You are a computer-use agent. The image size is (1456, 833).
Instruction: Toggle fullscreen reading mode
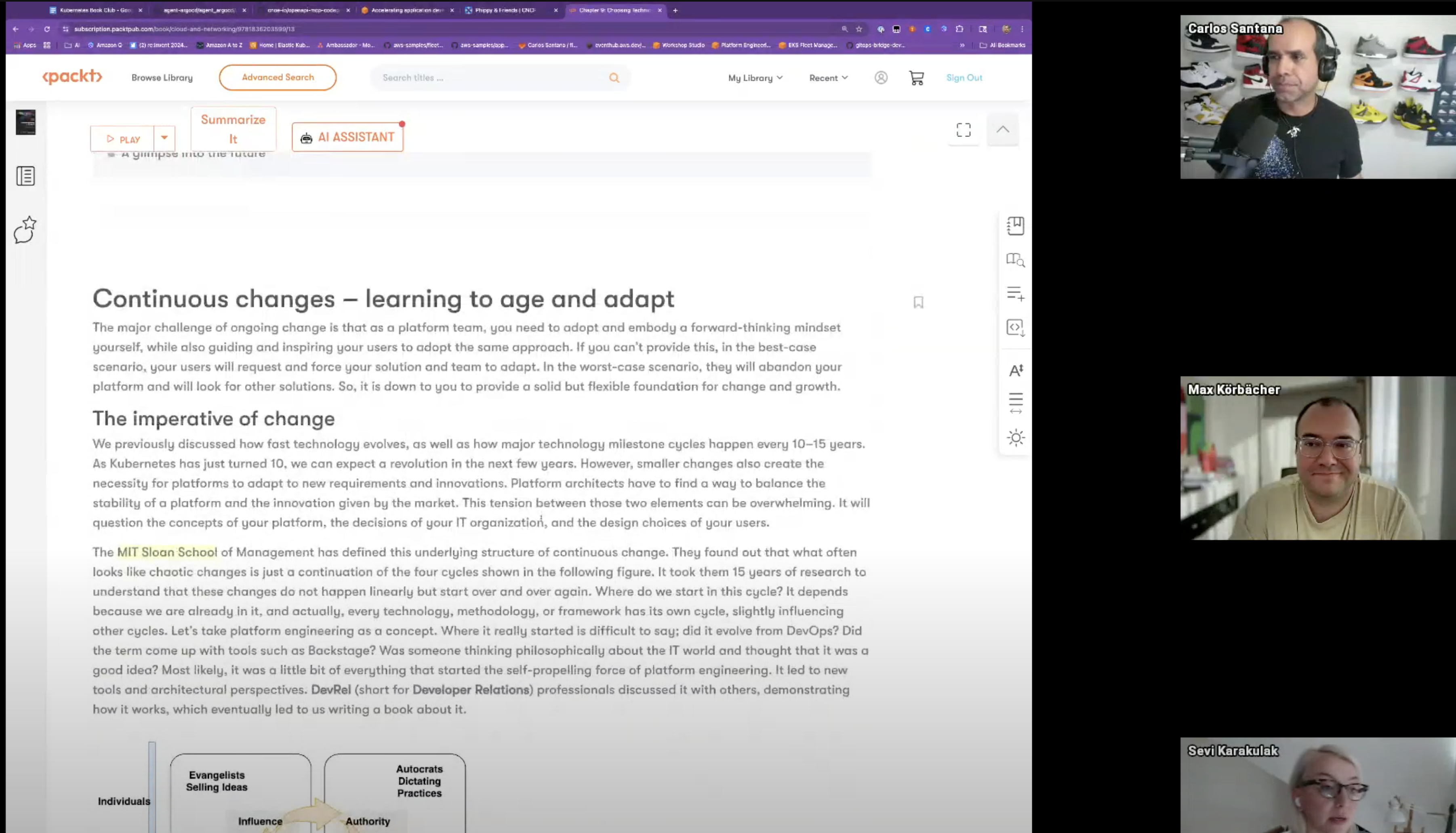click(x=964, y=130)
